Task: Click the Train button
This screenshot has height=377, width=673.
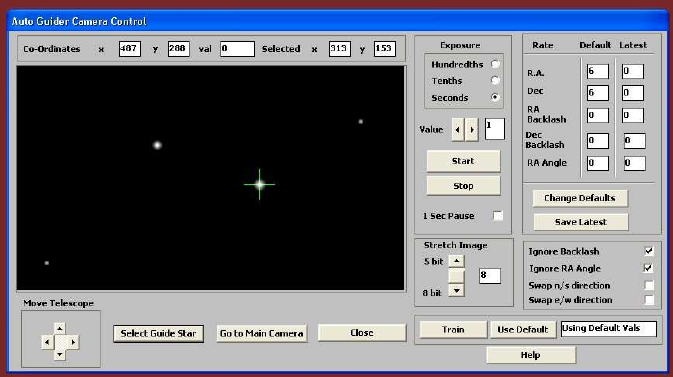Action: [453, 329]
